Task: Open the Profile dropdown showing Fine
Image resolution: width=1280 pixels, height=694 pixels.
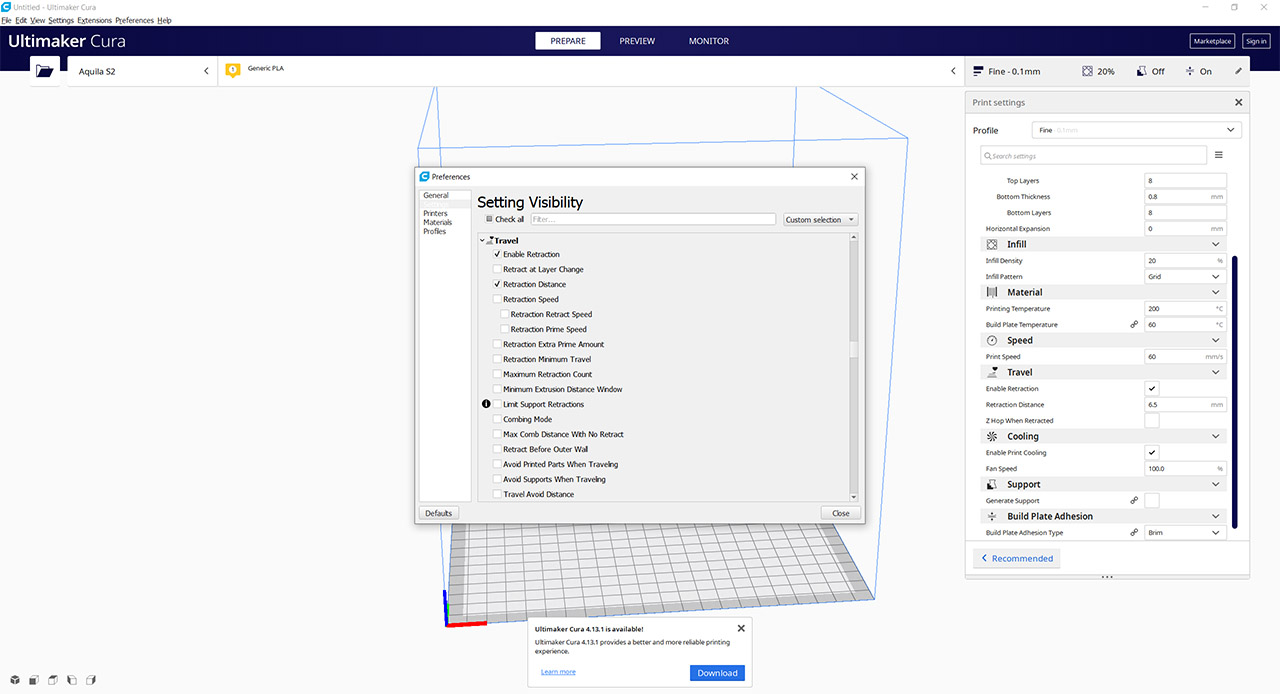Action: (x=1137, y=130)
